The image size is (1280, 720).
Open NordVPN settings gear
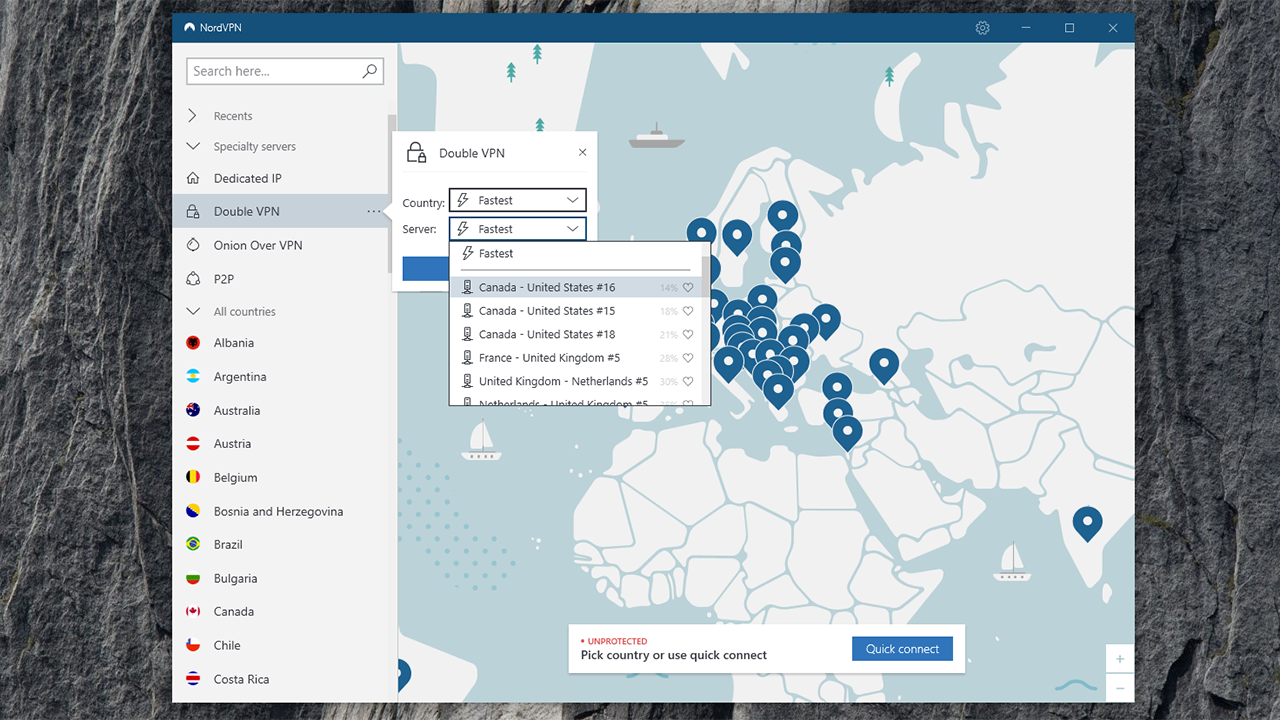982,28
